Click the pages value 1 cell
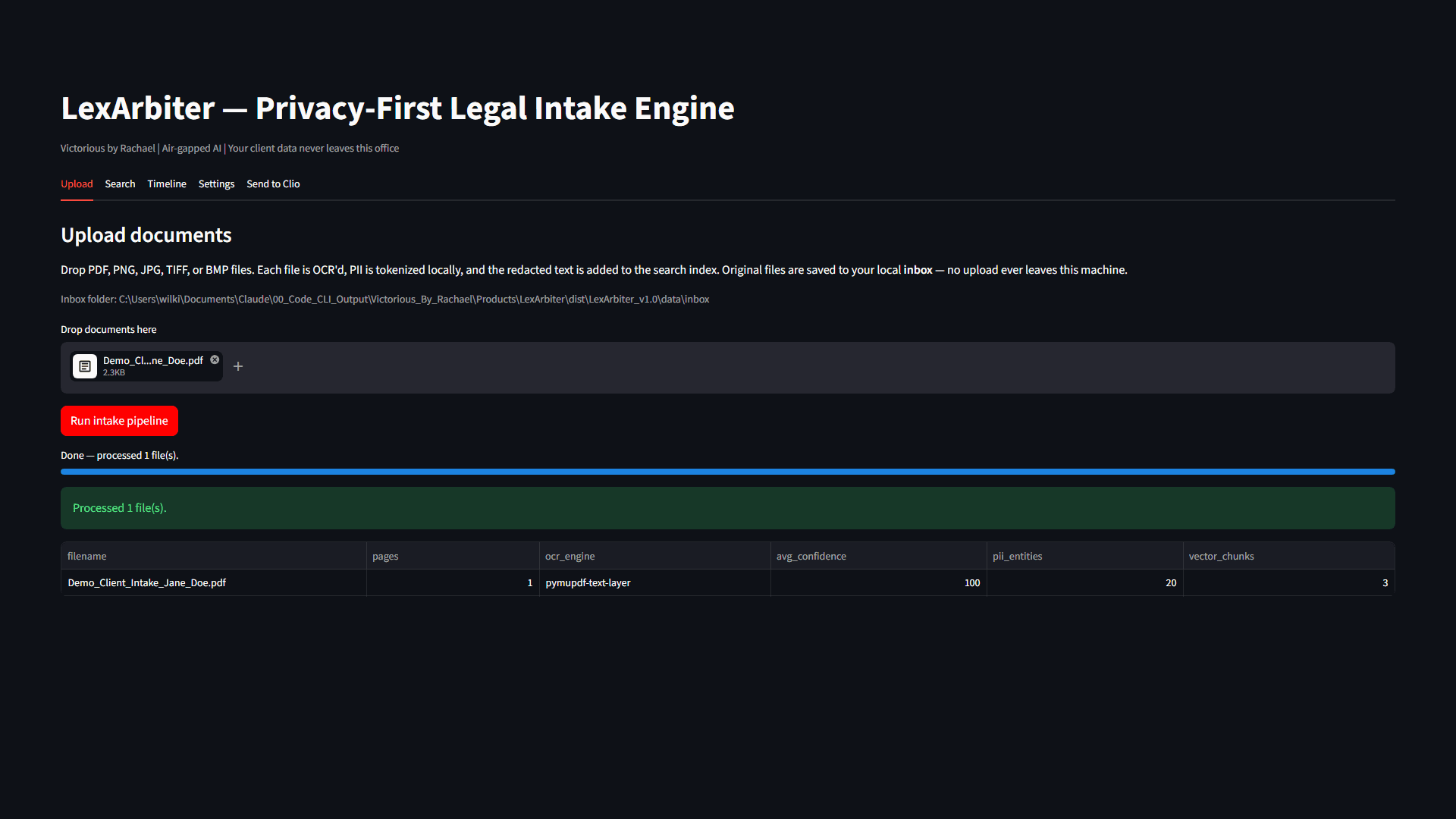 [x=453, y=582]
